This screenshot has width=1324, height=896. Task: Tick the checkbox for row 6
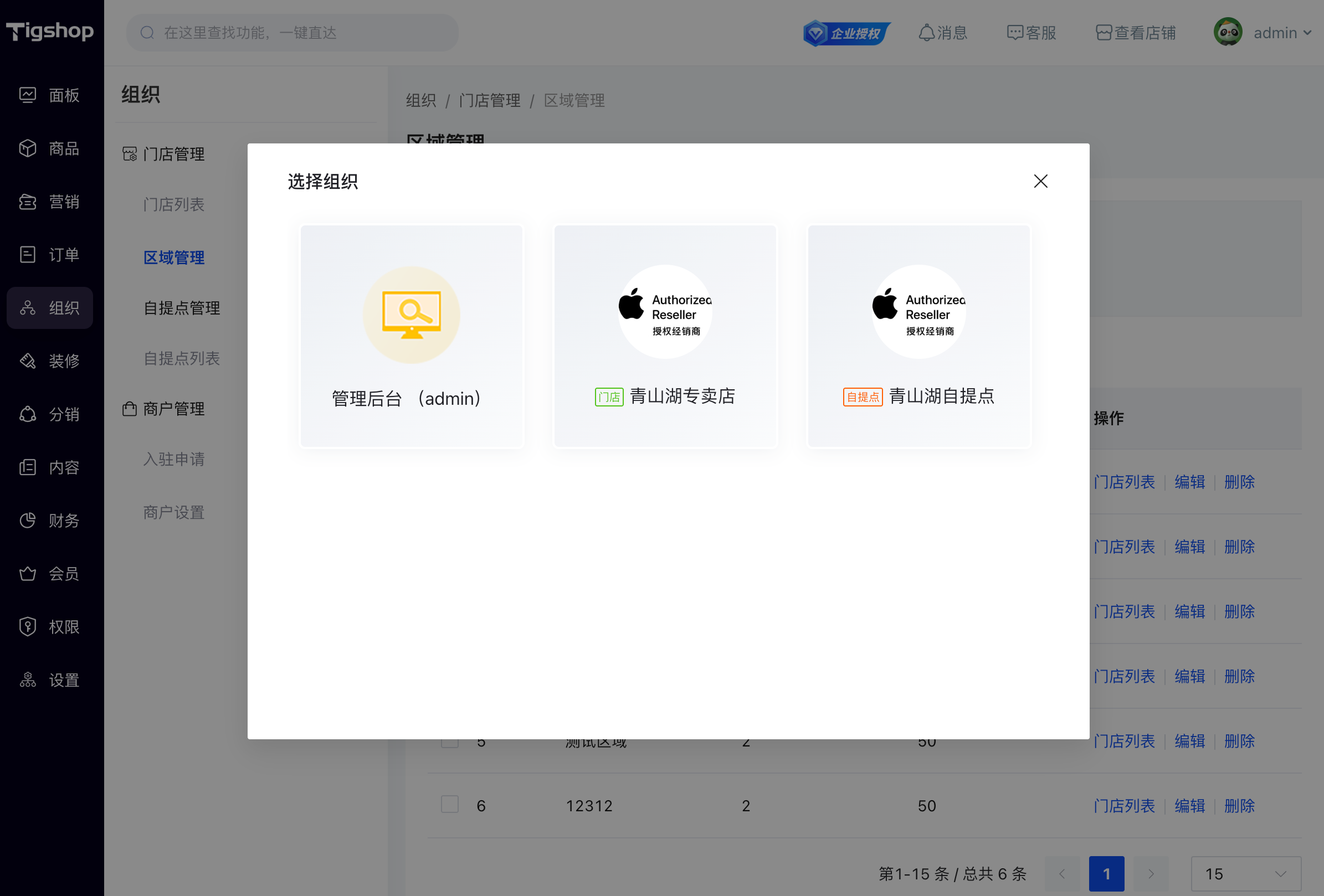tap(449, 804)
